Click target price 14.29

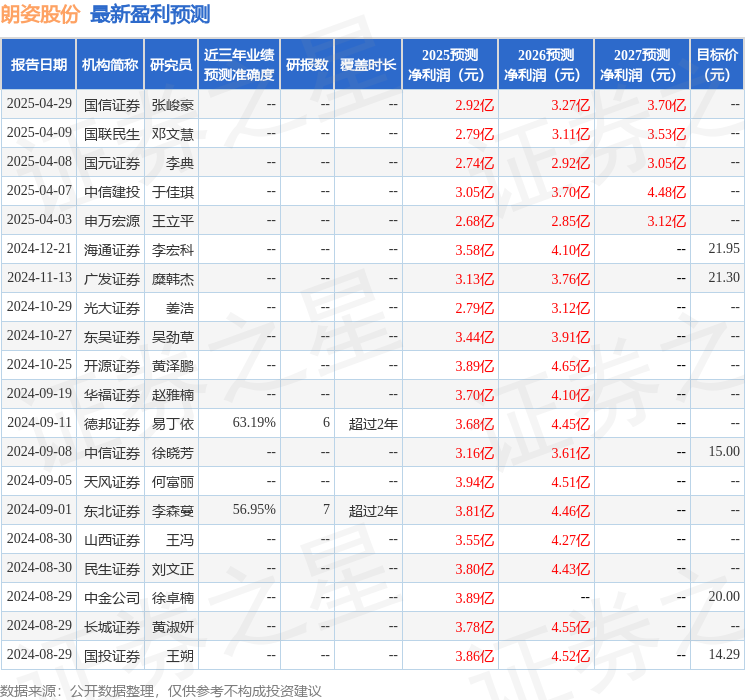pyautogui.click(x=724, y=654)
